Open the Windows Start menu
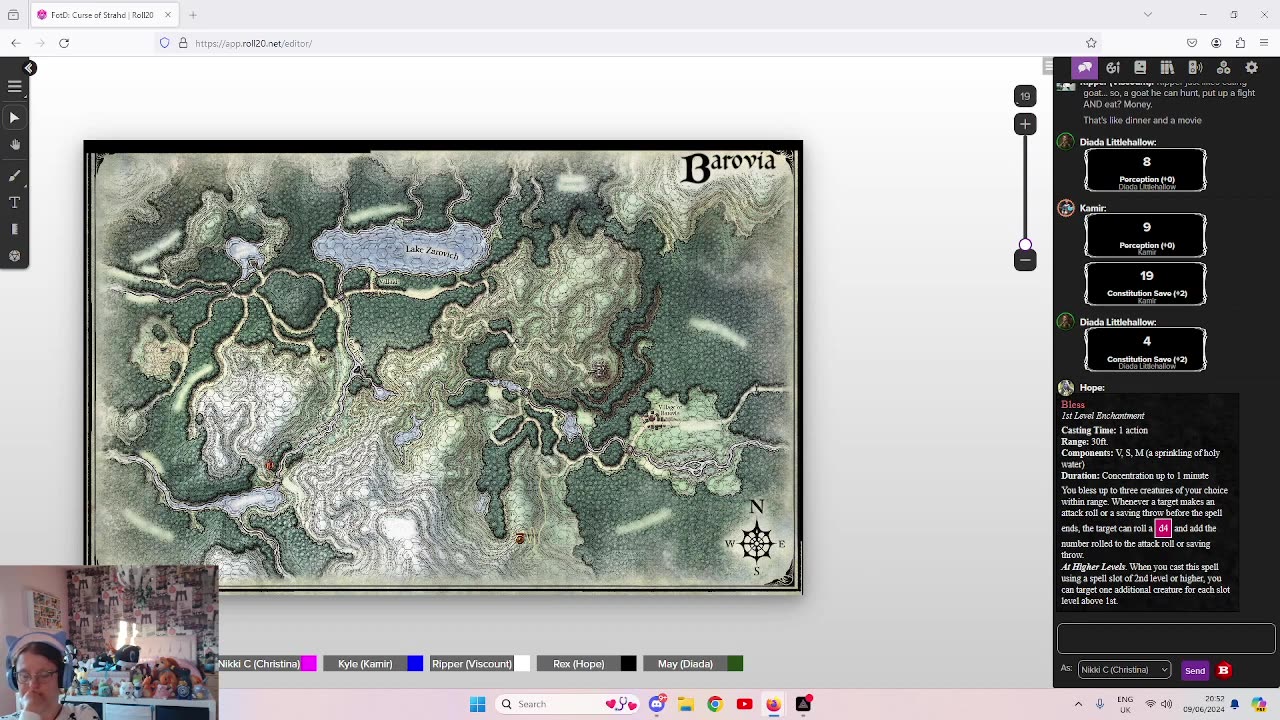 coord(477,704)
